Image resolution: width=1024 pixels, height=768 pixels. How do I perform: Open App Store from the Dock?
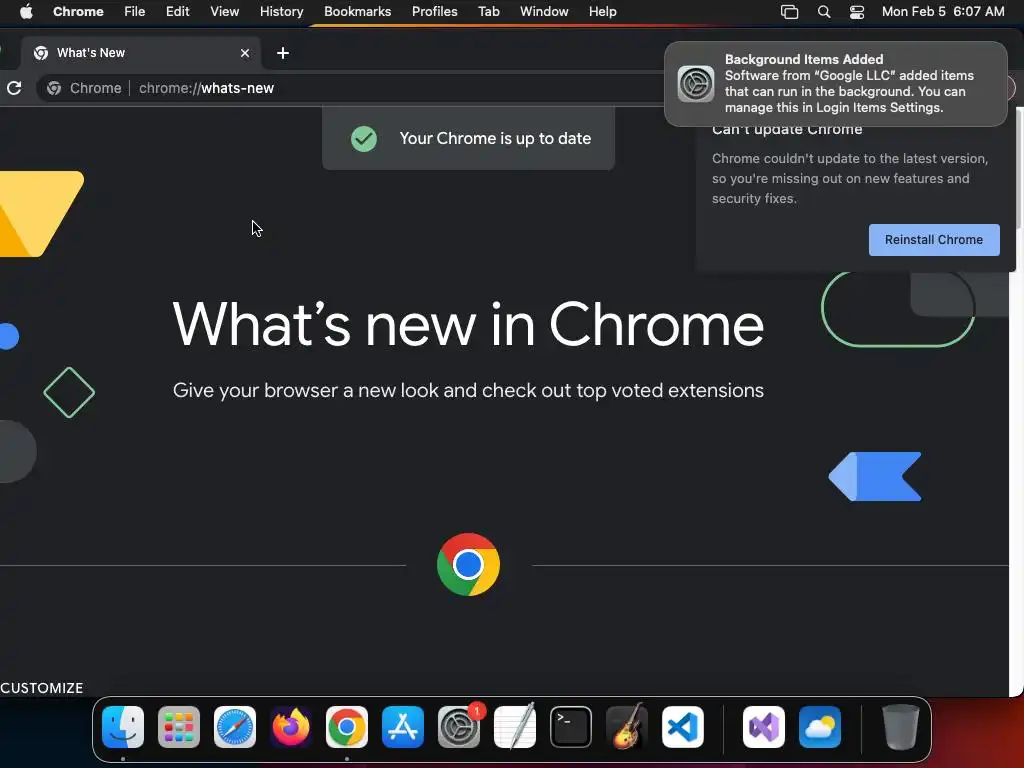pyautogui.click(x=403, y=727)
